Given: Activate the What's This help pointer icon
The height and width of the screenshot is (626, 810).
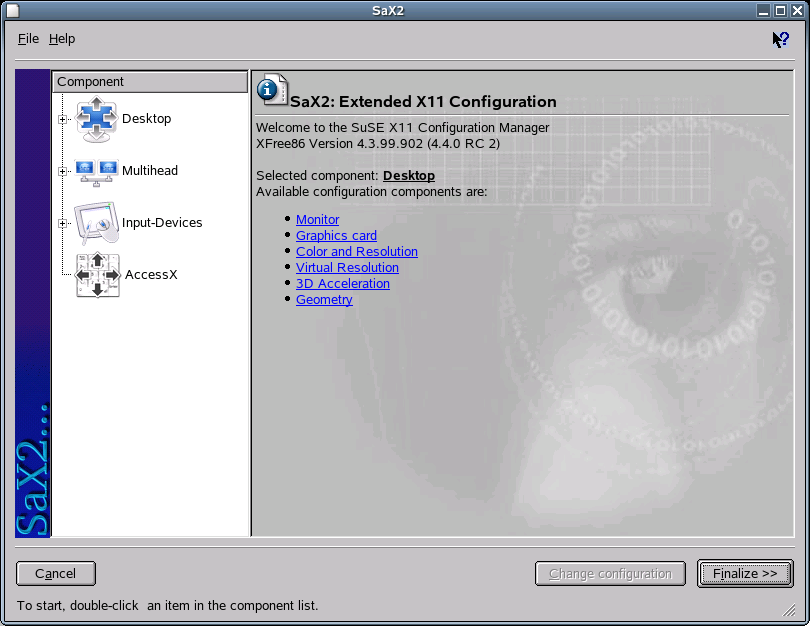Looking at the screenshot, I should coord(780,39).
